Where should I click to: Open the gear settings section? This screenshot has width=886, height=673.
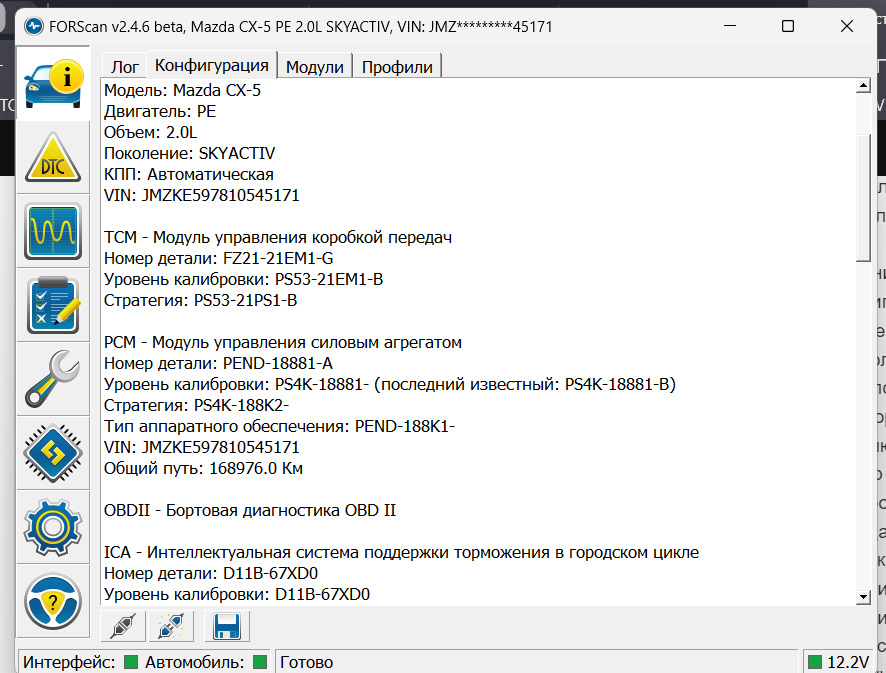coord(54,527)
